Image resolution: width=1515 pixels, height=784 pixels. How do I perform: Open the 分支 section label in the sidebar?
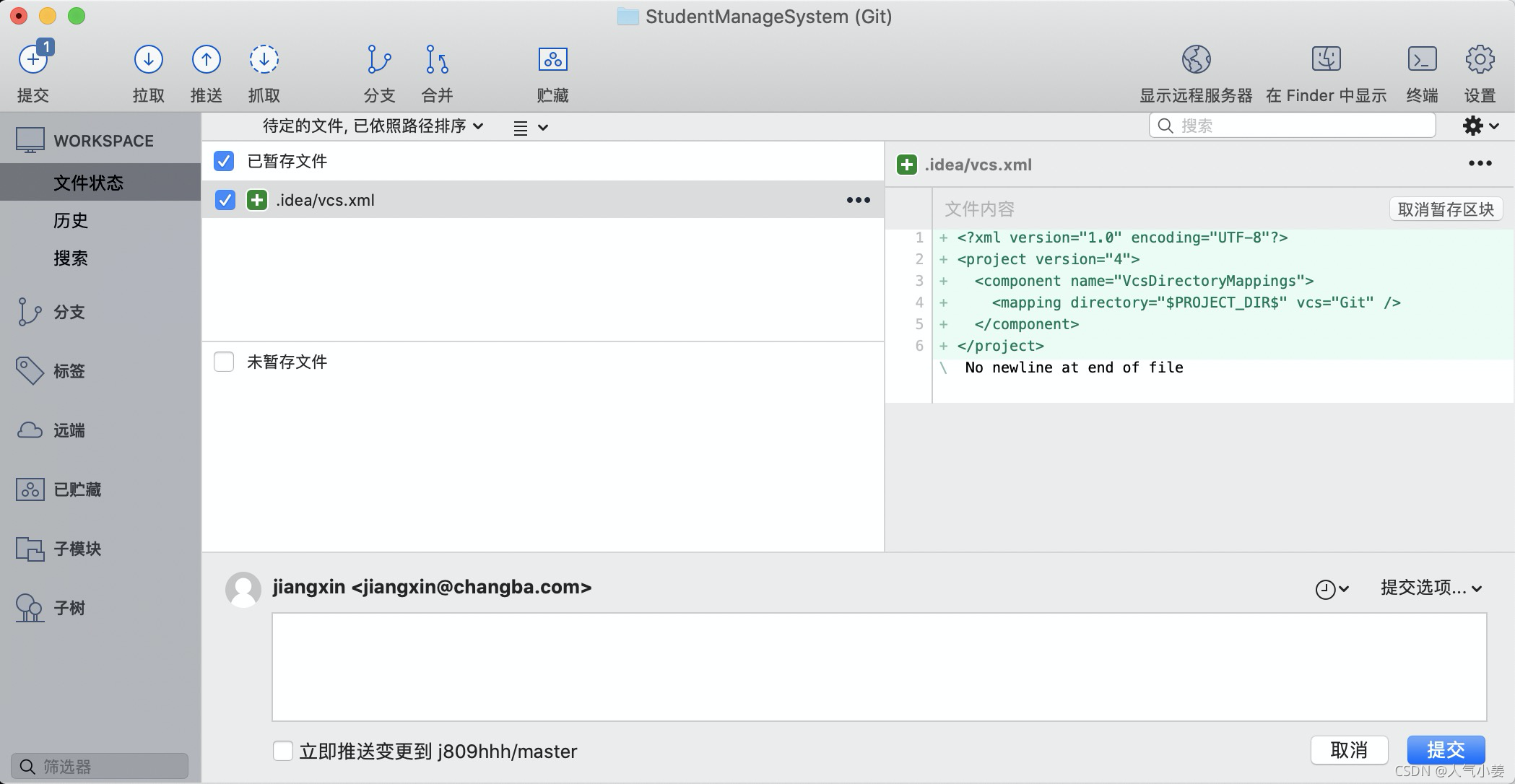click(x=69, y=312)
